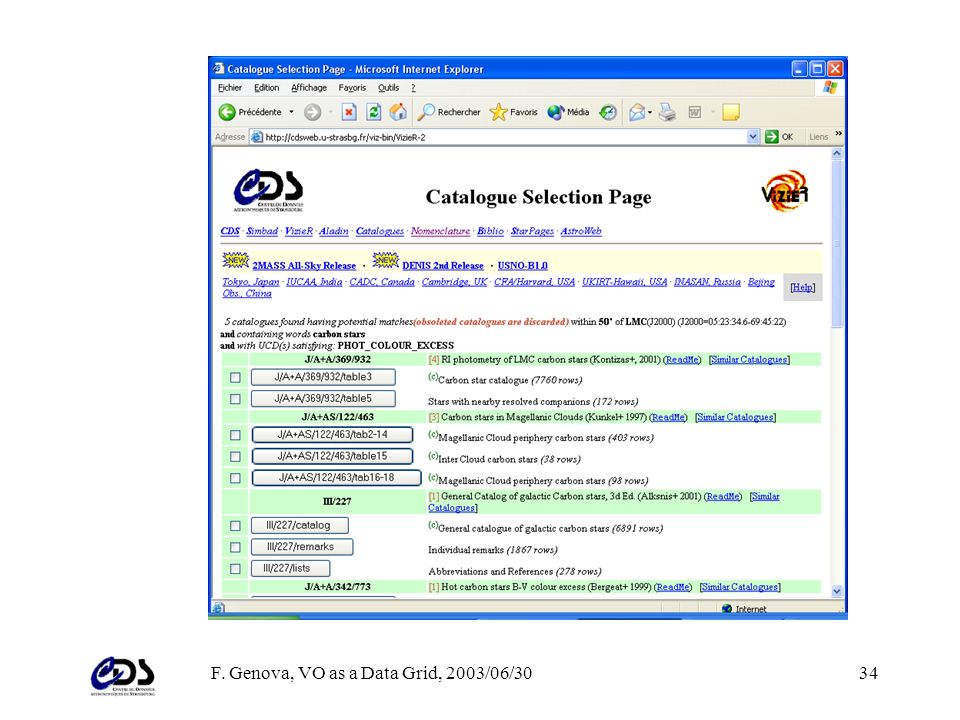Open ReadMe link for Kontizas+ 2001

tap(682, 359)
